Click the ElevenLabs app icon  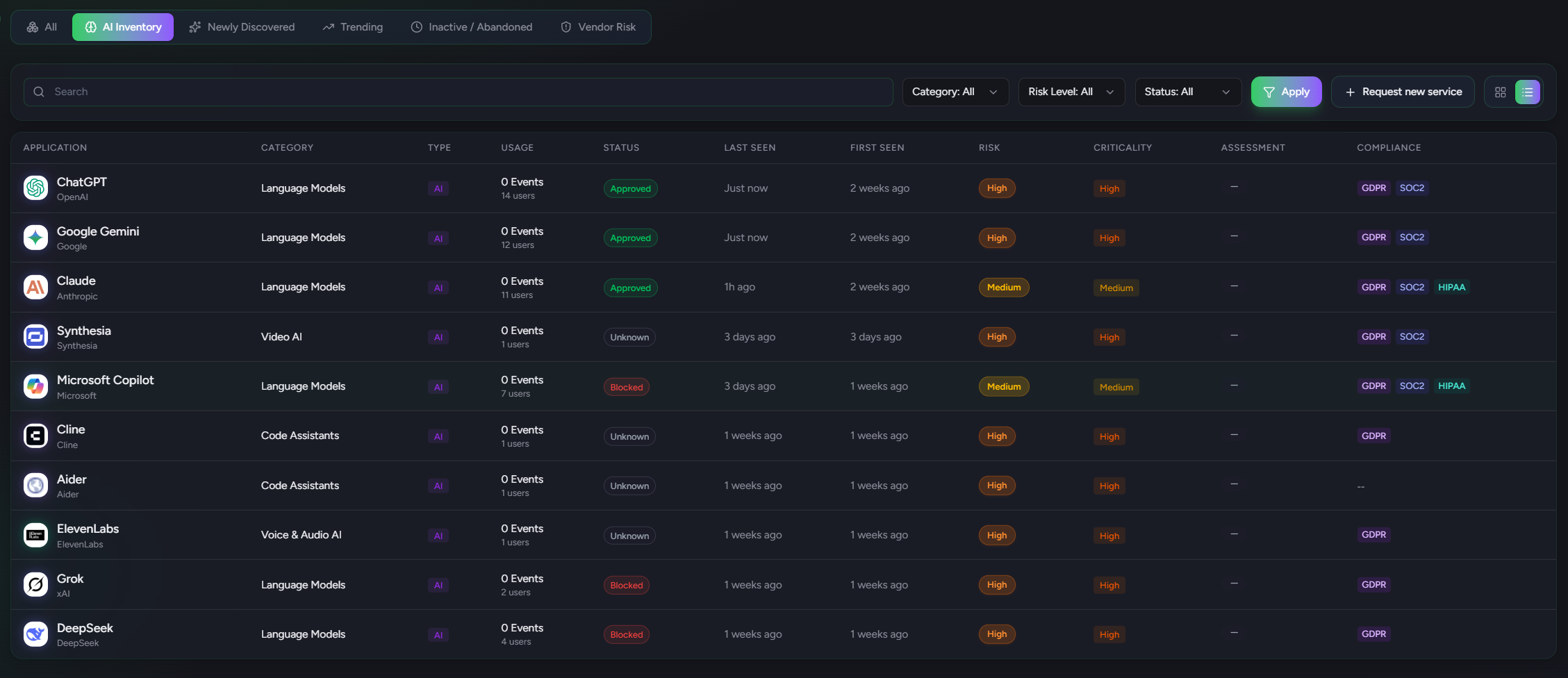[x=35, y=535]
